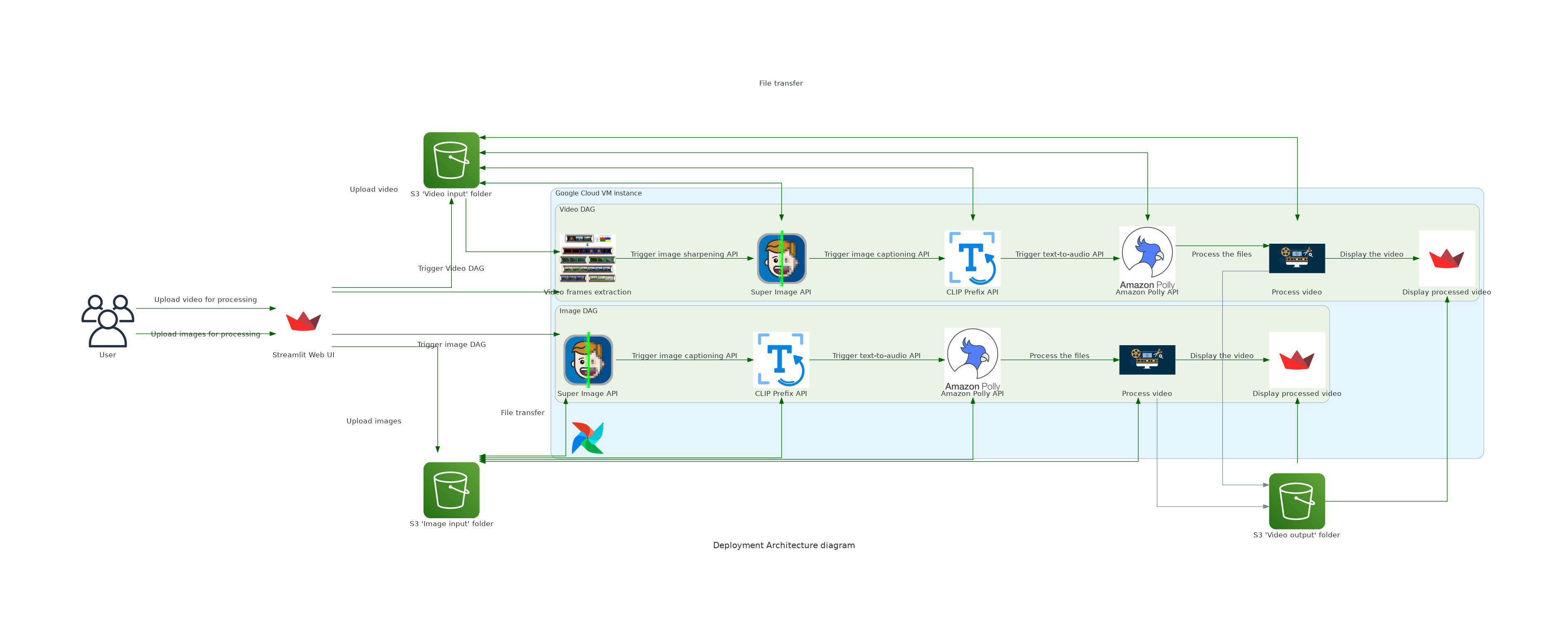1568x633 pixels.
Task: Select the Super Image API icon in Image DAG
Action: pyautogui.click(x=588, y=360)
